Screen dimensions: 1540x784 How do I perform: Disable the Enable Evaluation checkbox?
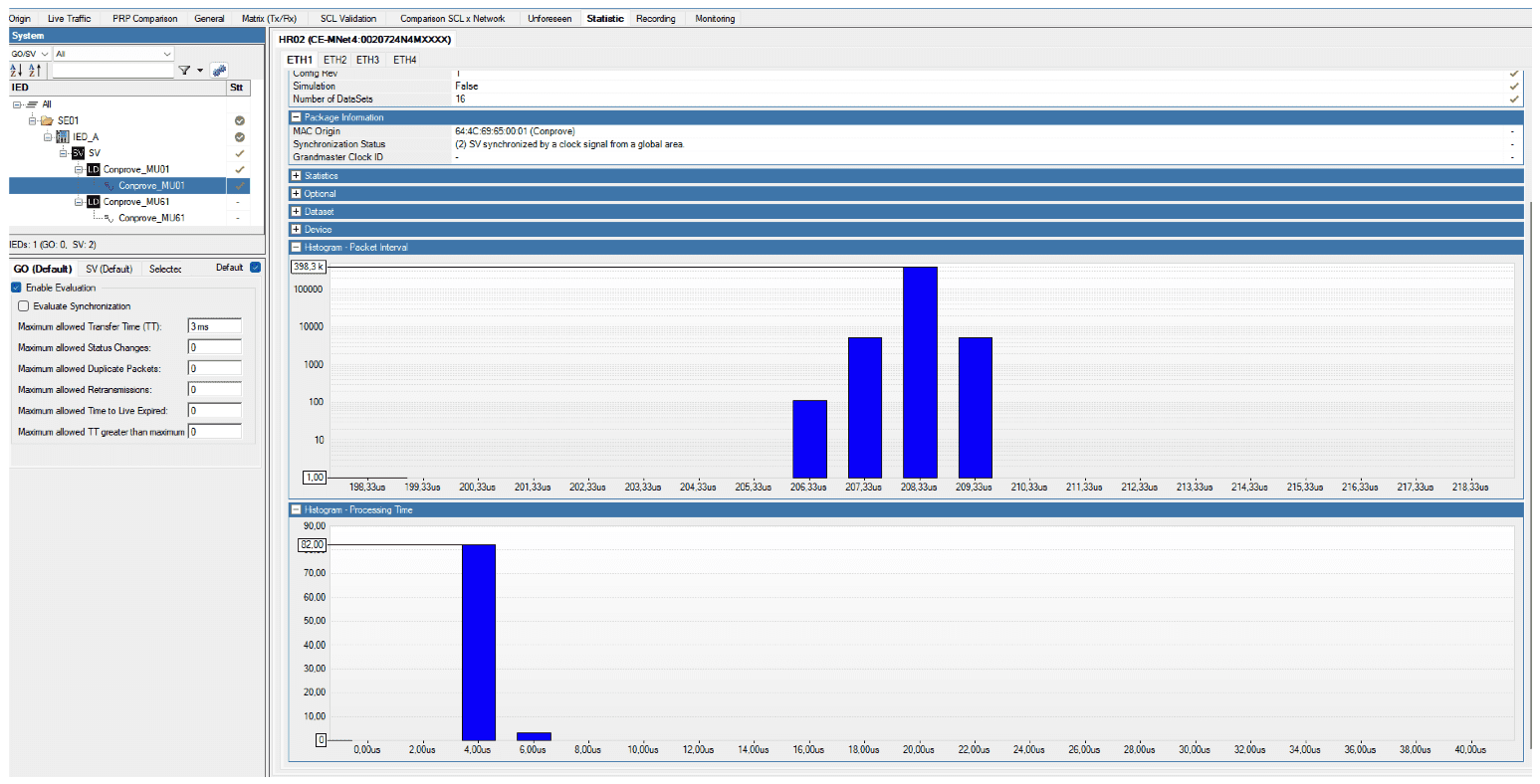click(15, 288)
